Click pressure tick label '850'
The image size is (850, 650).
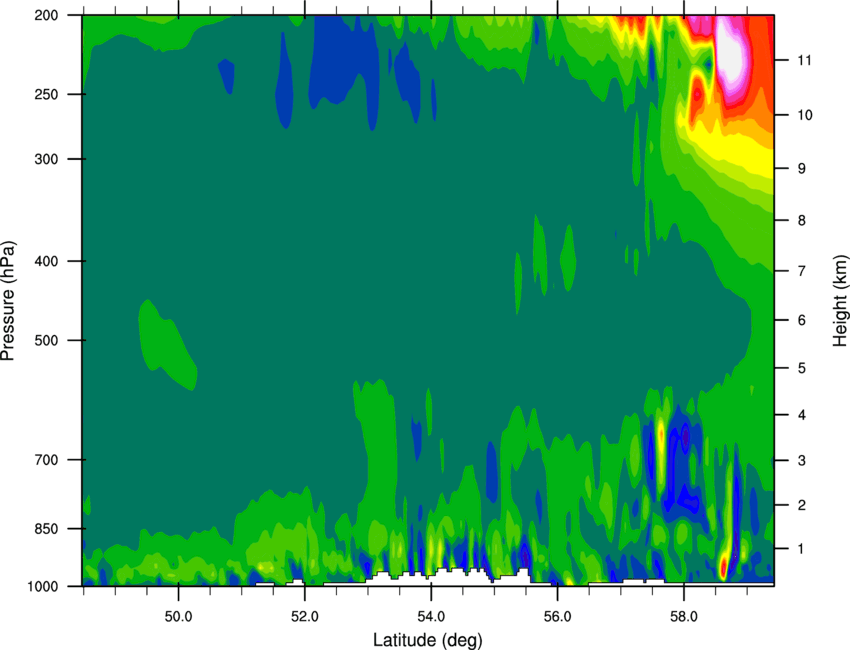pos(47,529)
